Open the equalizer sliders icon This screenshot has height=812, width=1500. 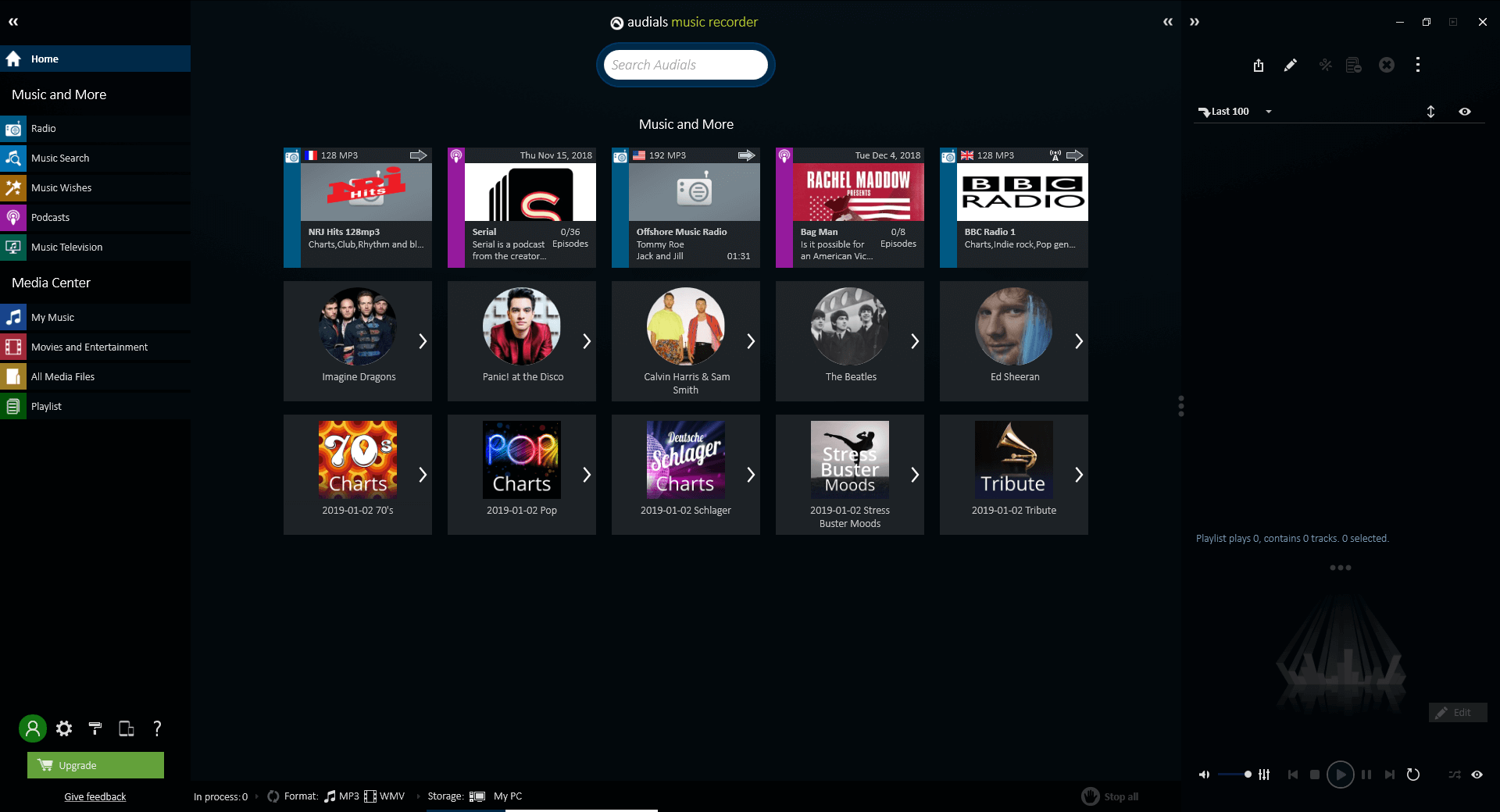(1264, 775)
